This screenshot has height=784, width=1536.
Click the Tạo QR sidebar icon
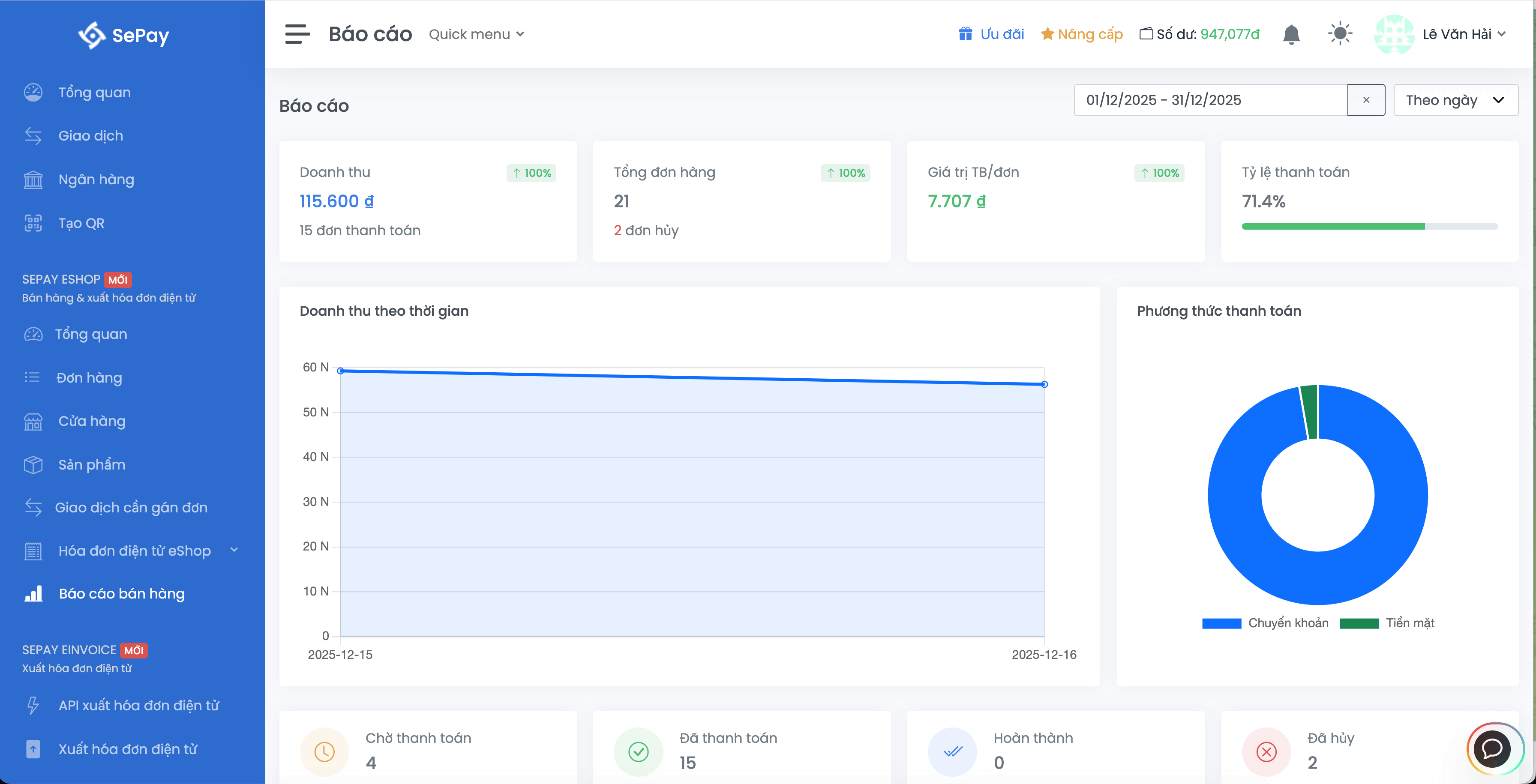[33, 223]
